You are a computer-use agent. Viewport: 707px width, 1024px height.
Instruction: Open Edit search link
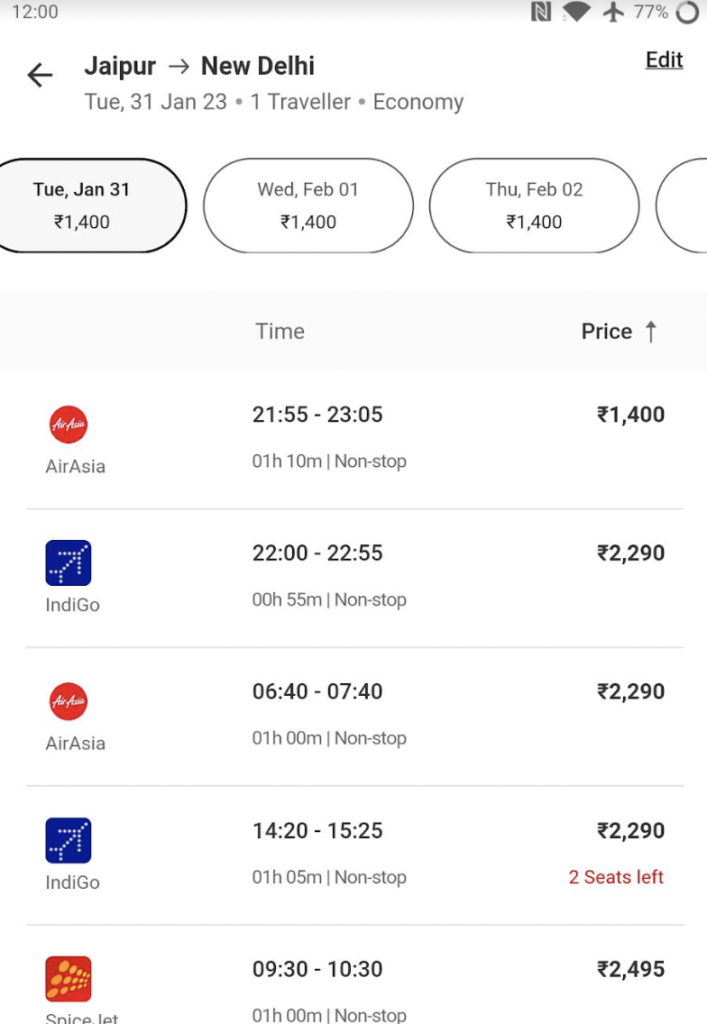pyautogui.click(x=664, y=59)
